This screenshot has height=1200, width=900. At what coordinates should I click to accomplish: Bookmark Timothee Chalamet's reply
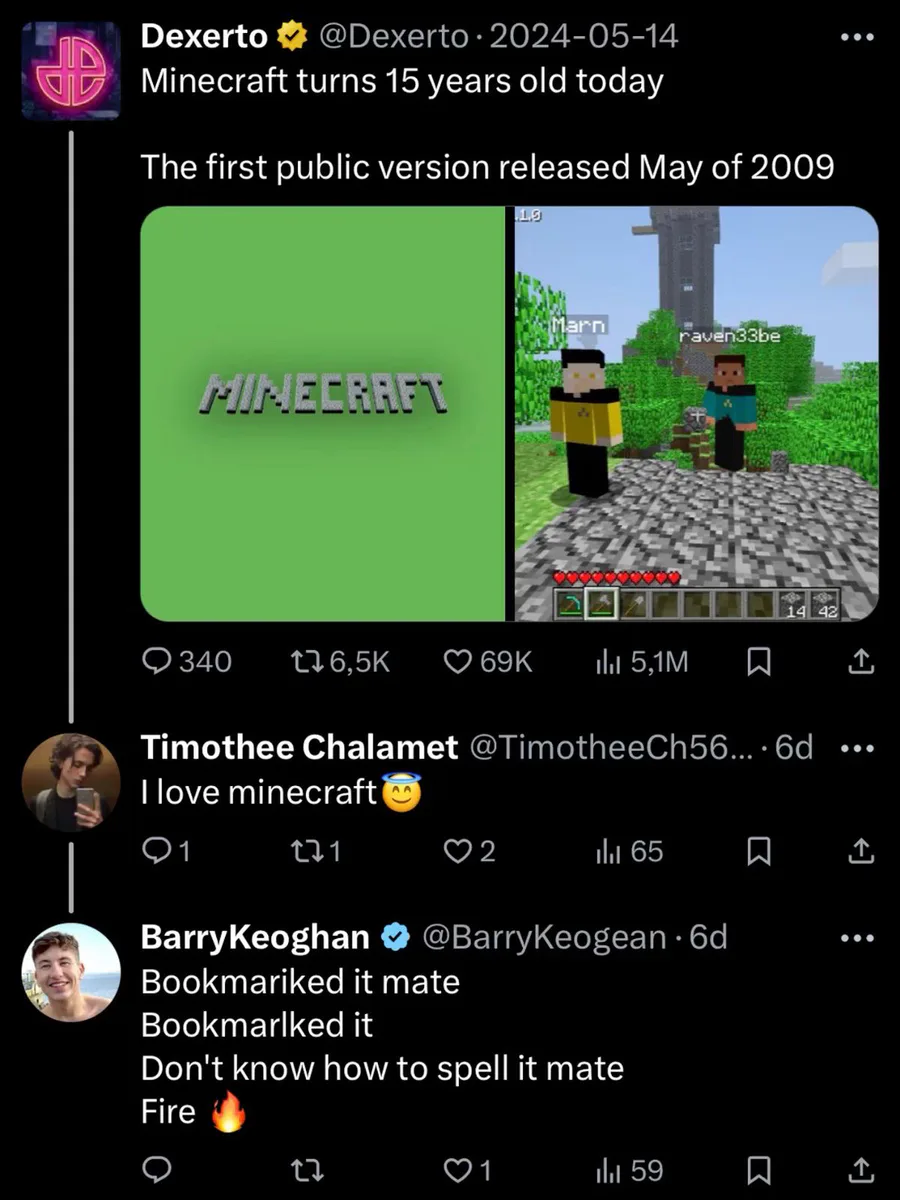click(758, 851)
